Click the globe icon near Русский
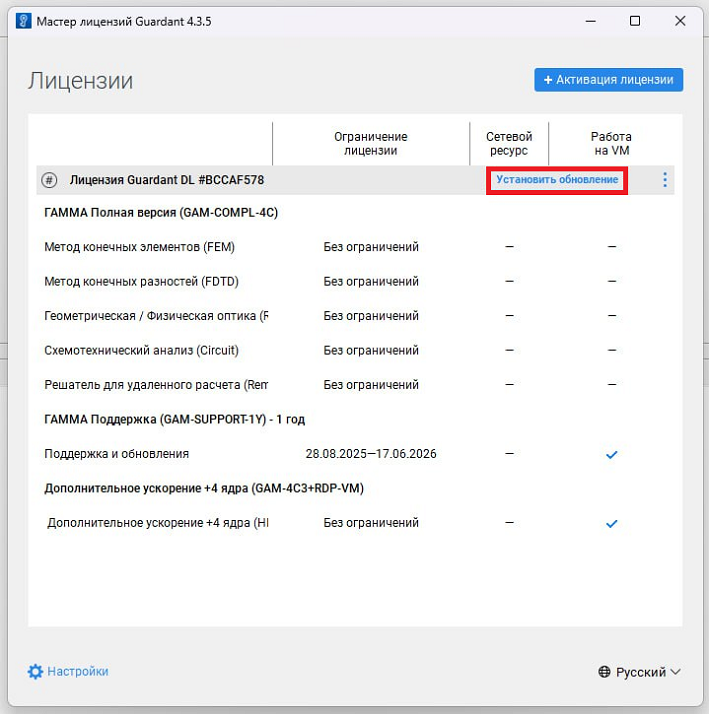The image size is (709, 714). 604,673
